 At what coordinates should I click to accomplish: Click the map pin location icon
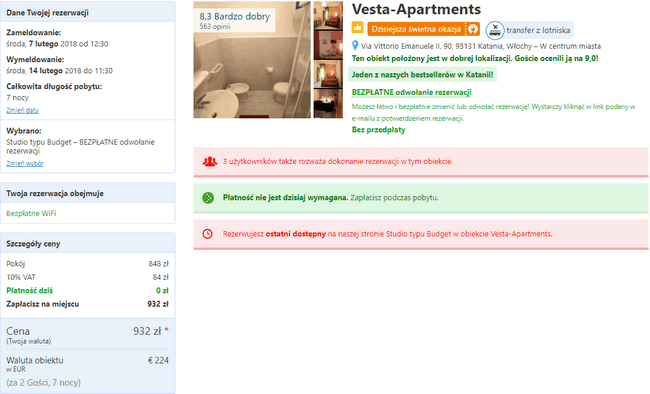tap(355, 45)
